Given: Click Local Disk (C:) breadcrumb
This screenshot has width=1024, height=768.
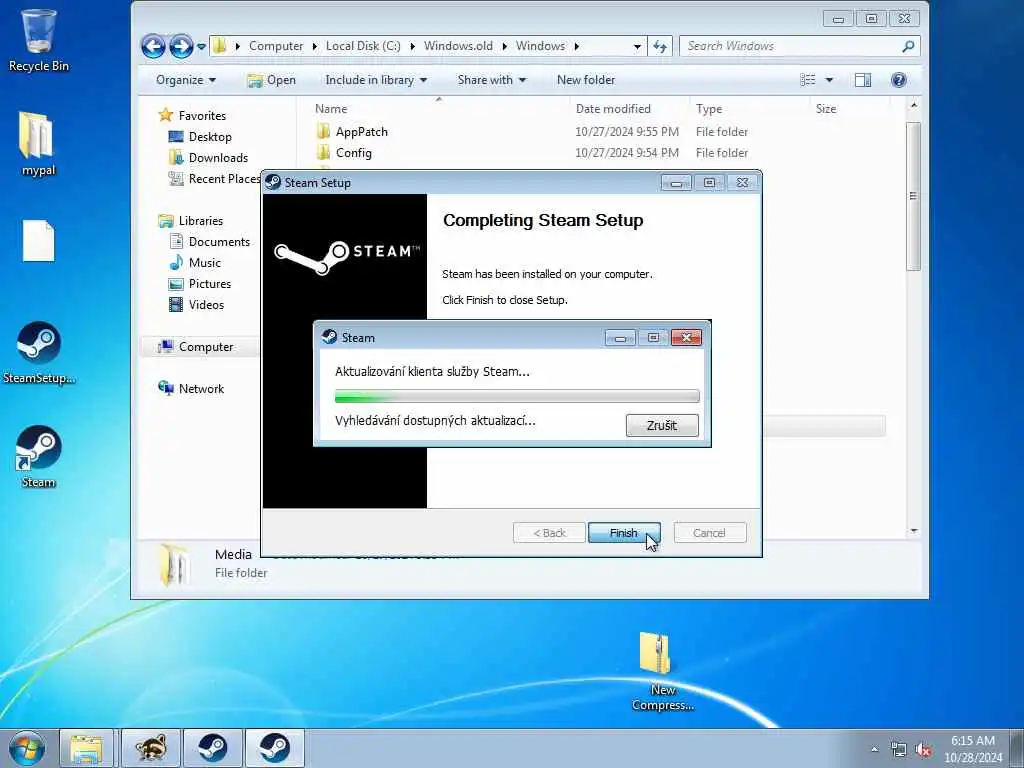Looking at the screenshot, I should tap(363, 46).
